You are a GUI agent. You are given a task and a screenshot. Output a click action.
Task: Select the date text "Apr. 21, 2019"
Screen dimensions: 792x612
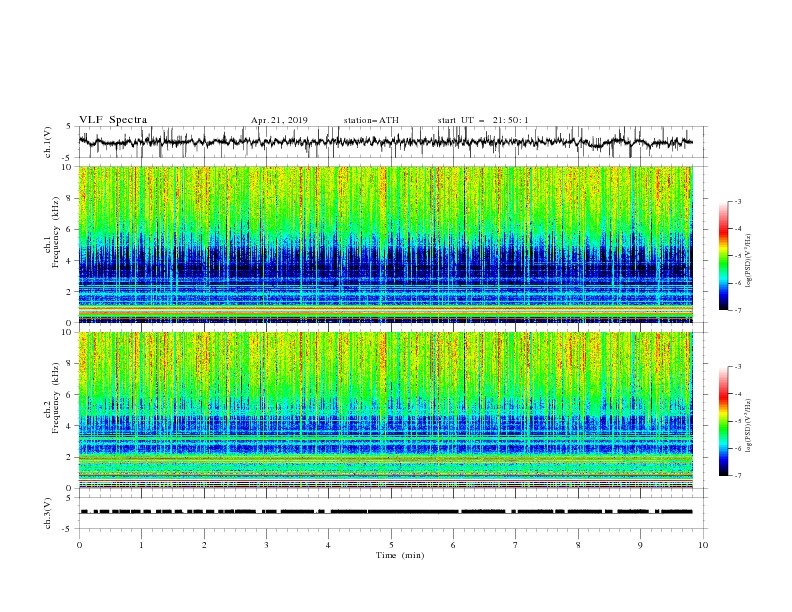pos(279,120)
